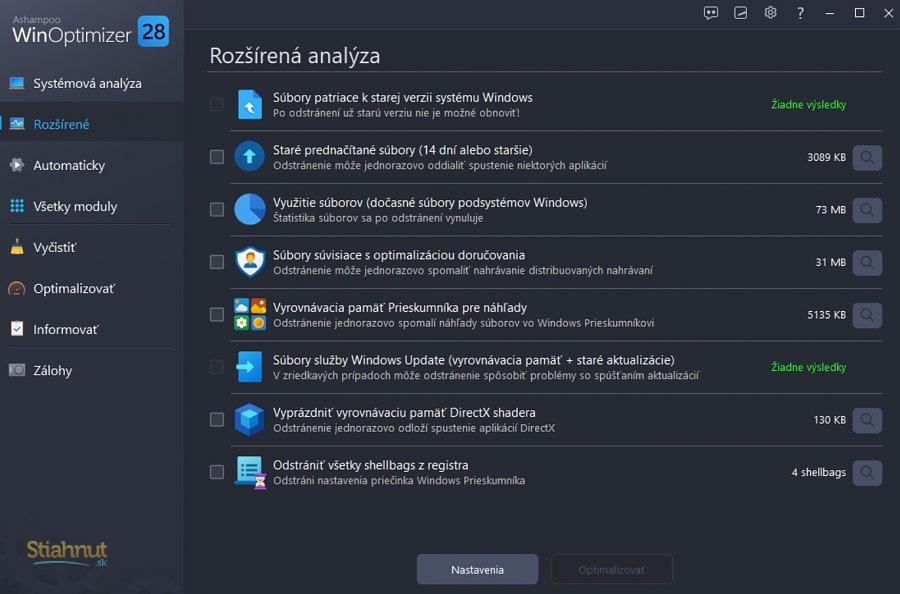The width and height of the screenshot is (900, 594).
Task: Click the Windows Update files icon
Action: 249,367
